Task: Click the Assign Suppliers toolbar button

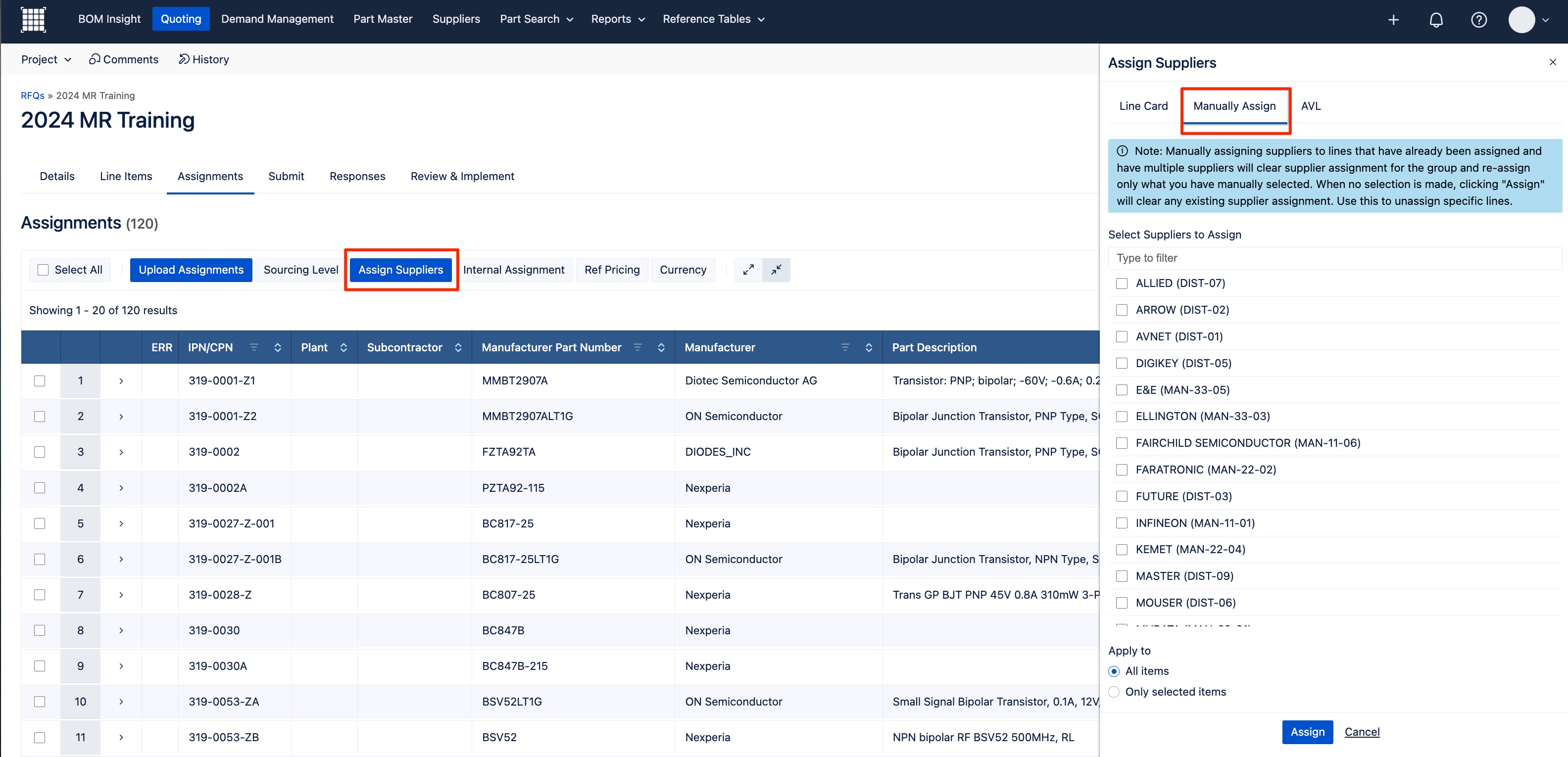Action: pos(400,270)
